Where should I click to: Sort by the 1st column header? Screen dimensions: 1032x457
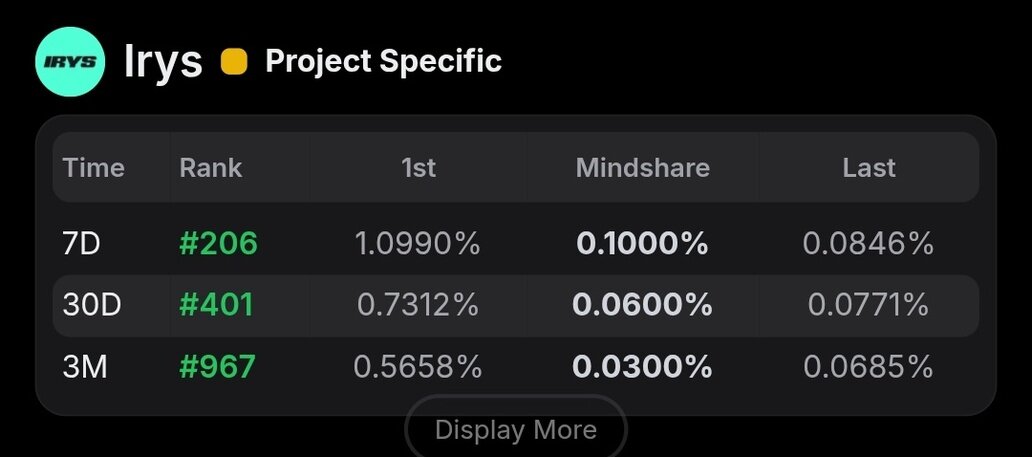[418, 168]
